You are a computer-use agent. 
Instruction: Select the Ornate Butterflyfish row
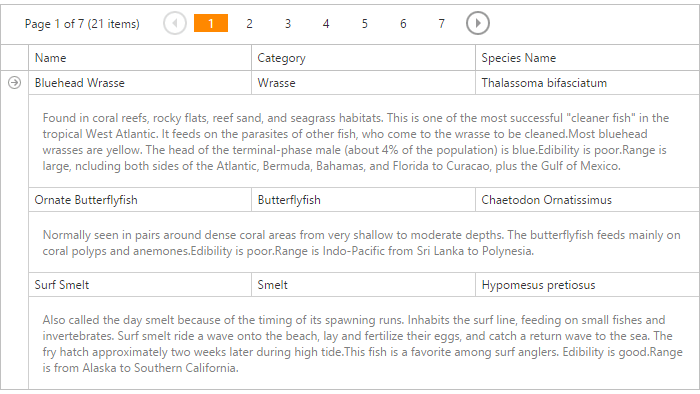[x=364, y=200]
